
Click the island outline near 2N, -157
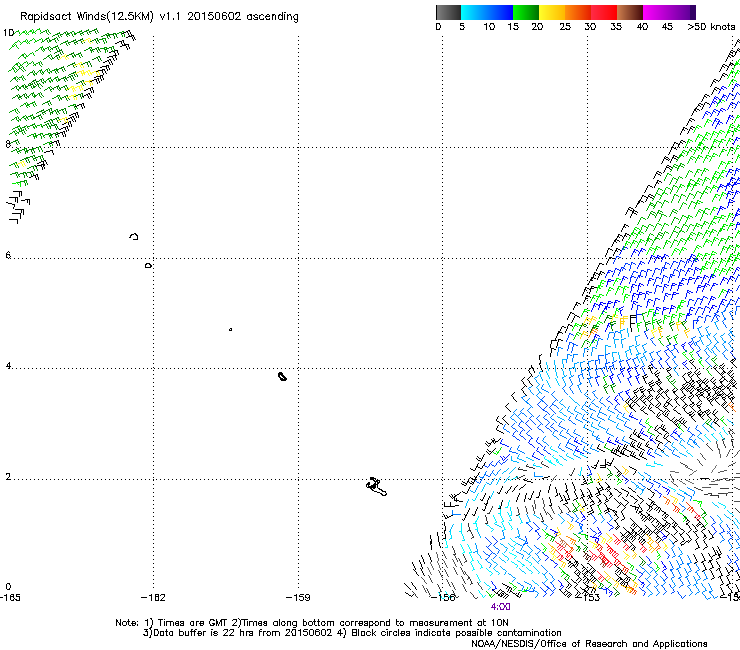tap(376, 487)
